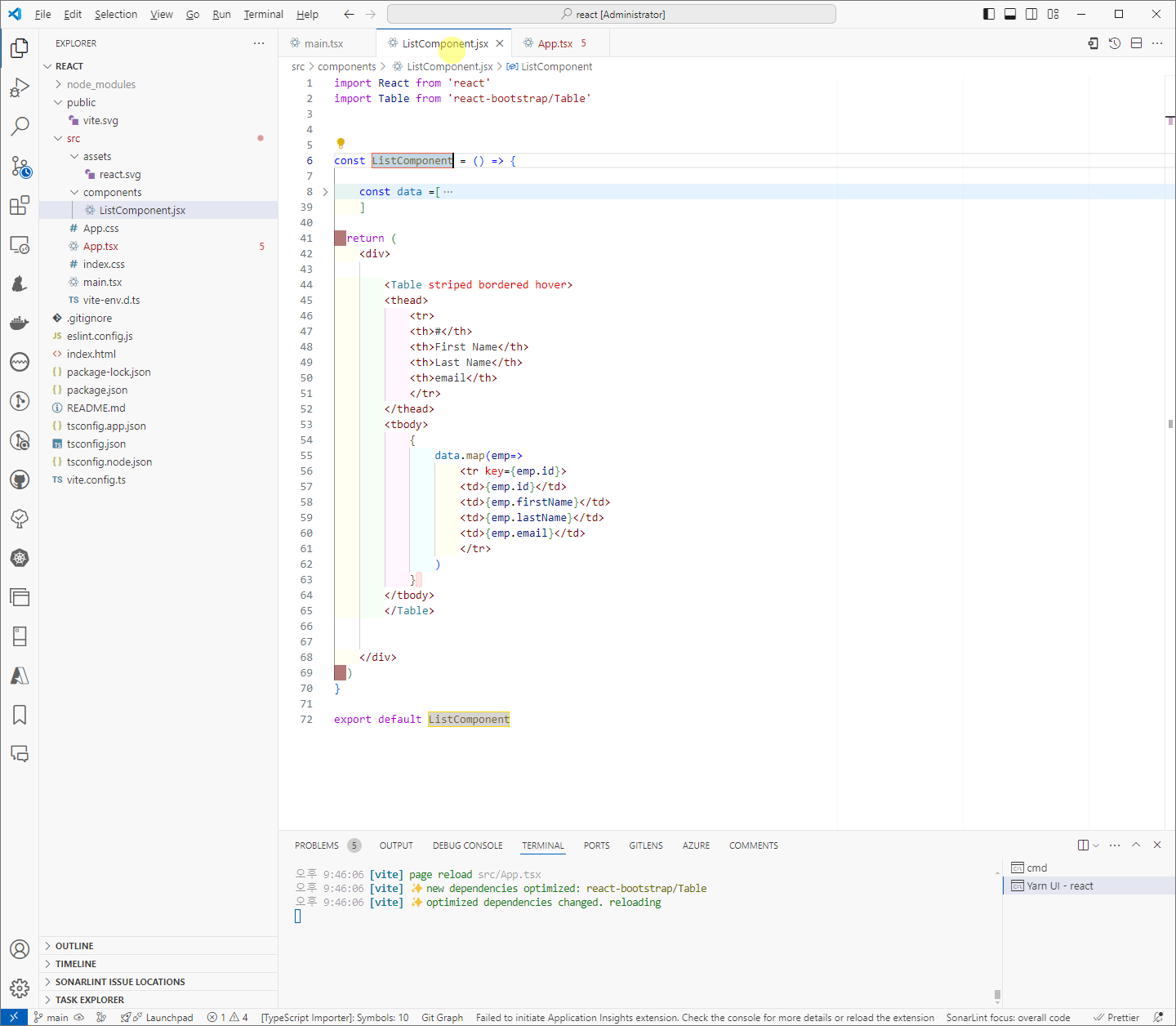This screenshot has width=1176, height=1026.
Task: Click the command center search box
Action: pyautogui.click(x=612, y=14)
